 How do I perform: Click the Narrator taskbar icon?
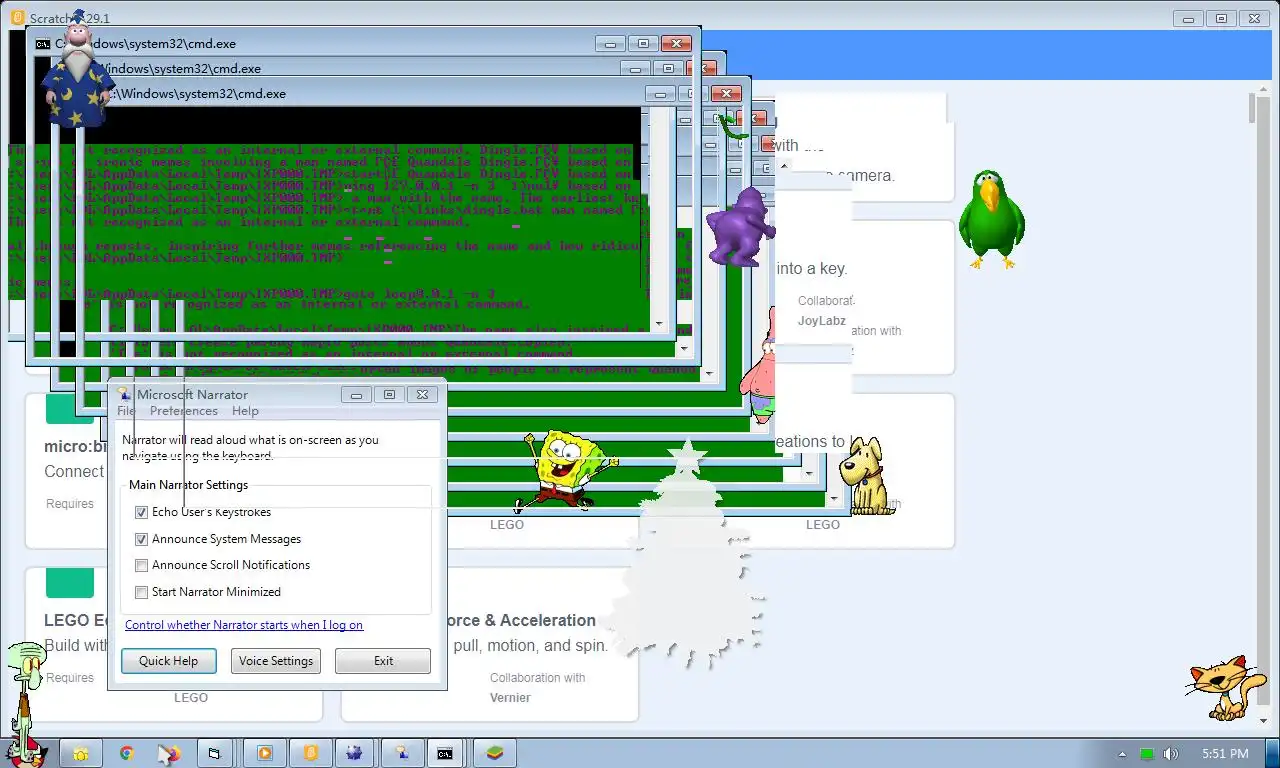(x=402, y=754)
